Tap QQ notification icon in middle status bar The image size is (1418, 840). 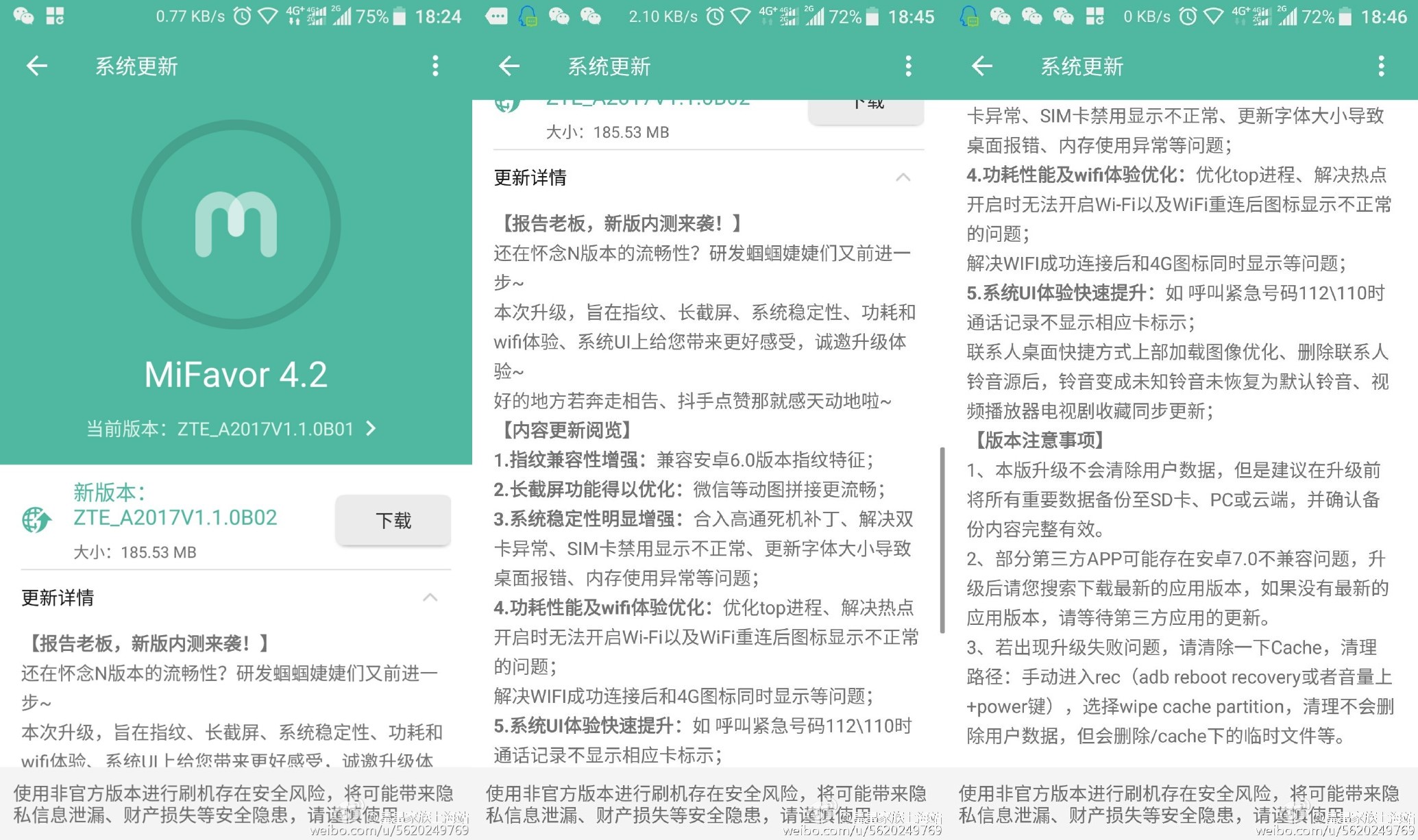527,16
